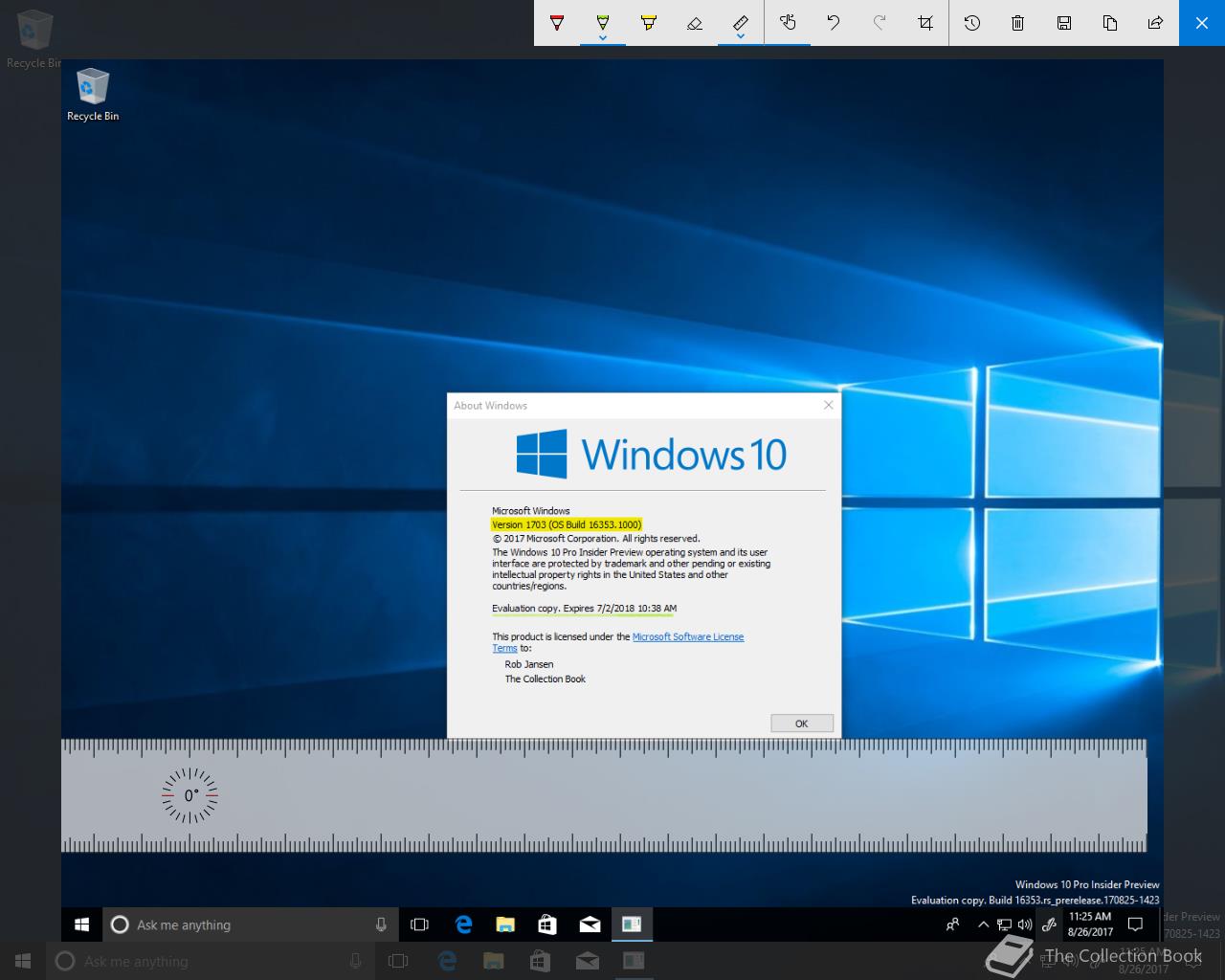Open the recent sketches history

coord(972,23)
